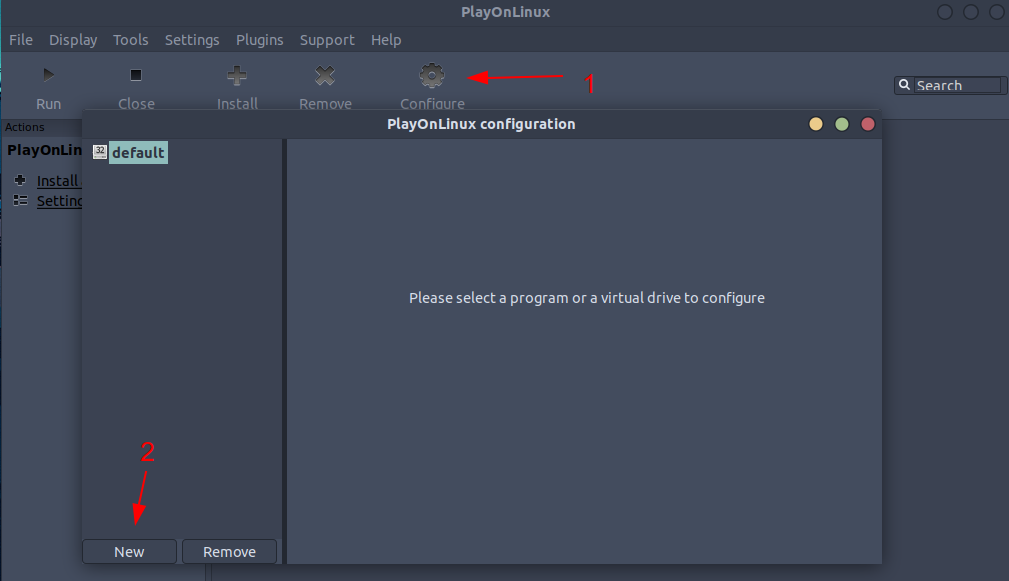Open the Help menu
The width and height of the screenshot is (1009, 581).
pos(386,40)
